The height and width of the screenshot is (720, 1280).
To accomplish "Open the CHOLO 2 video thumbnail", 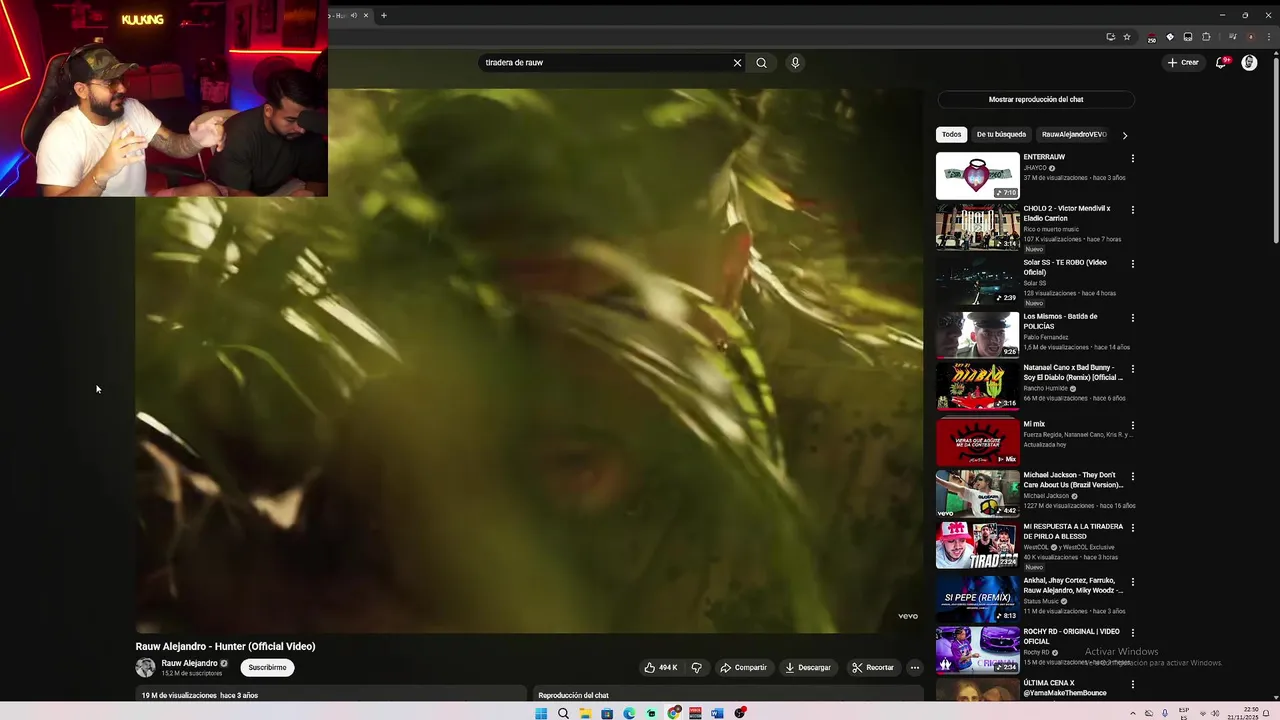I will click(x=977, y=227).
